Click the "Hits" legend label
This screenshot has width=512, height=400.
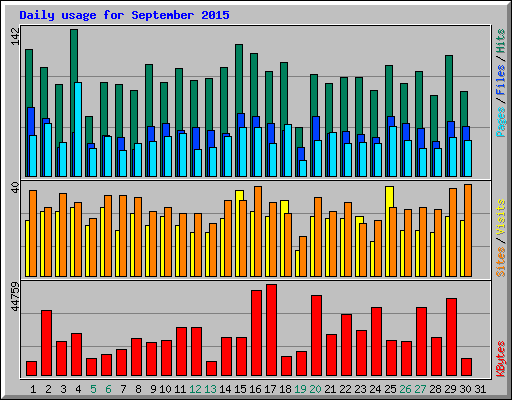(501, 41)
